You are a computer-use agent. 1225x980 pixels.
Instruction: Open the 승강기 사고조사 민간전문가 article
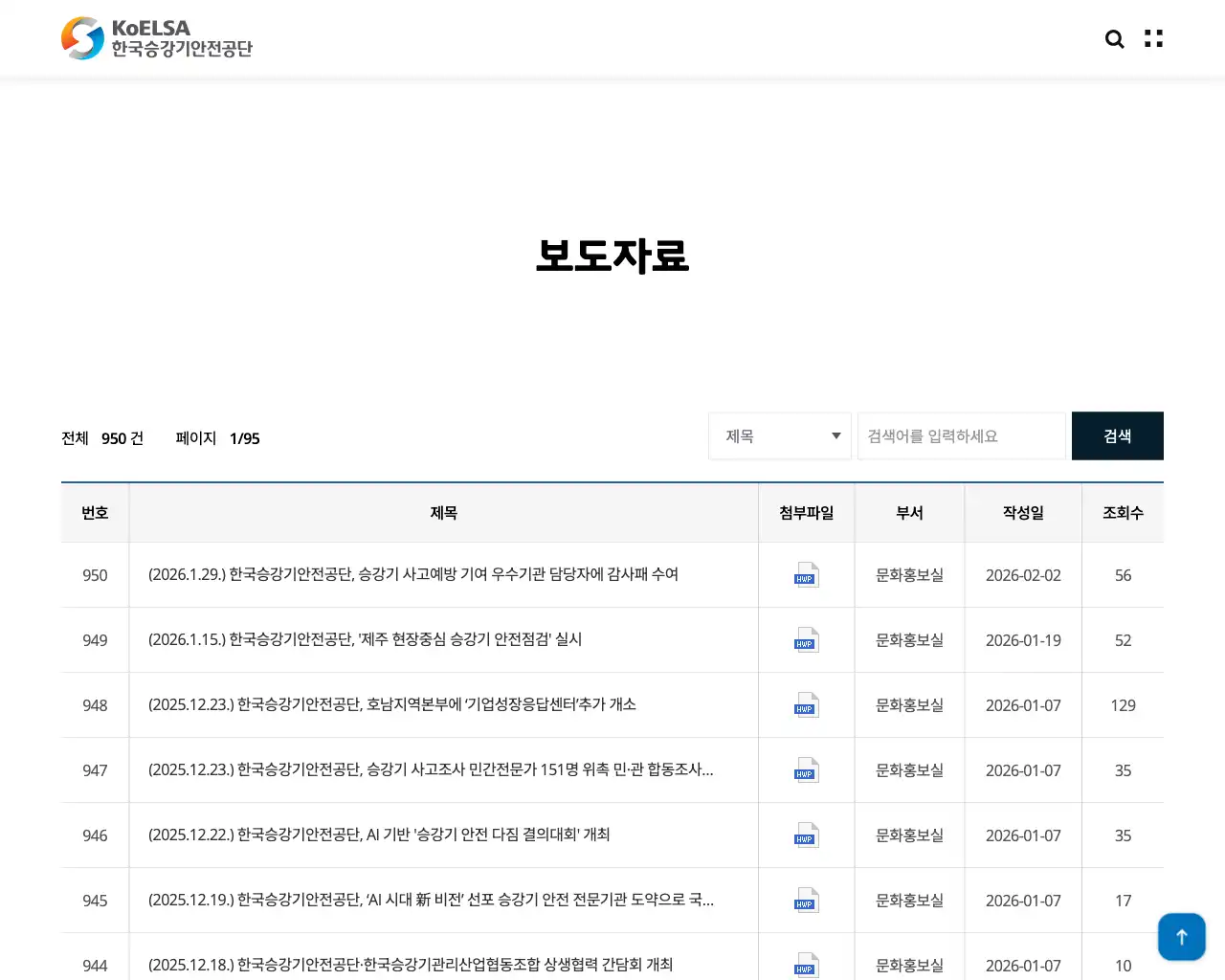pyautogui.click(x=430, y=770)
